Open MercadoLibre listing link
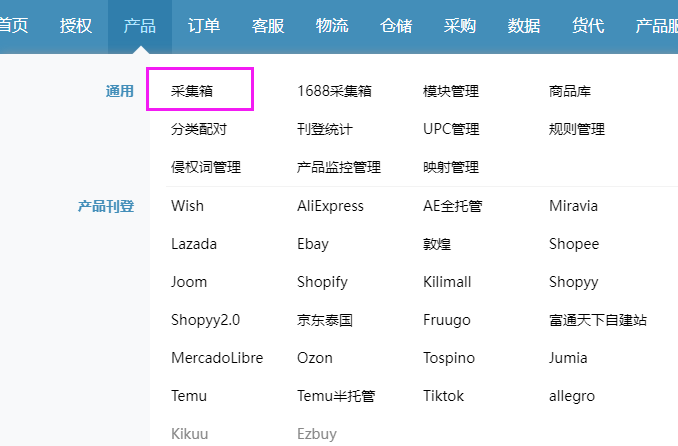The width and height of the screenshot is (678, 446). [217, 358]
